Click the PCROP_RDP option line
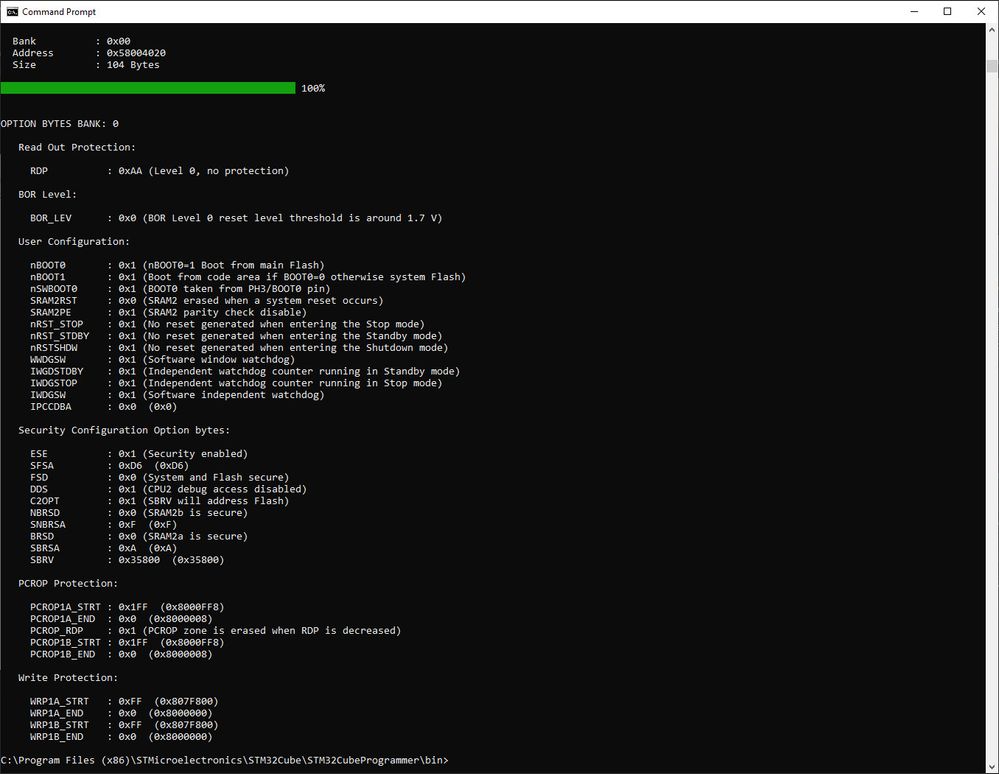The width and height of the screenshot is (999, 774). coord(215,631)
